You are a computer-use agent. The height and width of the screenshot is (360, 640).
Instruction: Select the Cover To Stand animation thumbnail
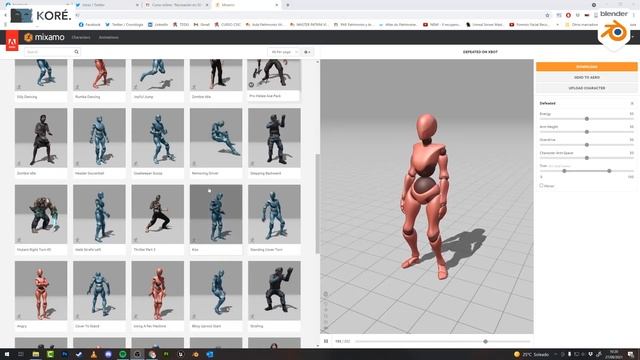pos(99,291)
